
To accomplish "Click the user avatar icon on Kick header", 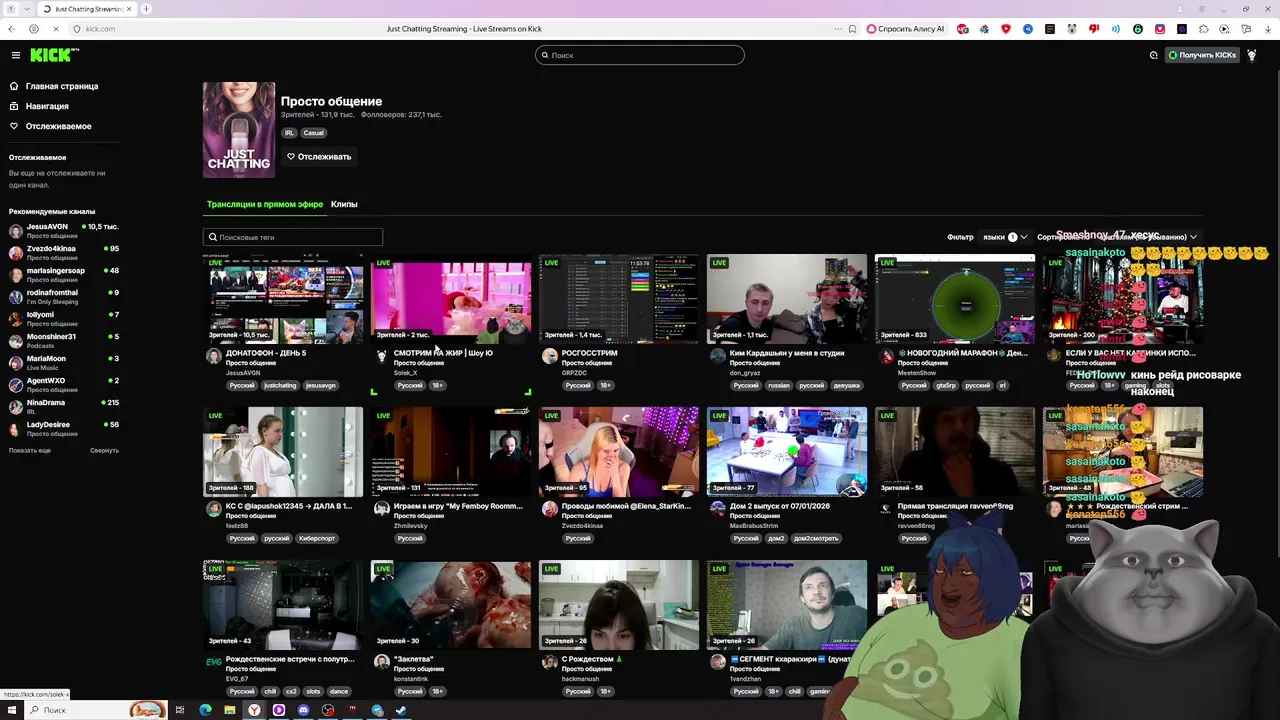I will tap(1251, 55).
